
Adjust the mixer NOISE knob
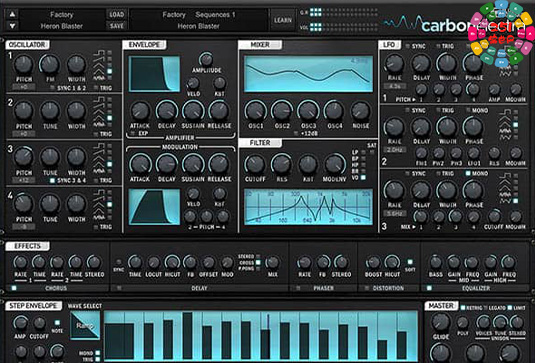pos(360,111)
